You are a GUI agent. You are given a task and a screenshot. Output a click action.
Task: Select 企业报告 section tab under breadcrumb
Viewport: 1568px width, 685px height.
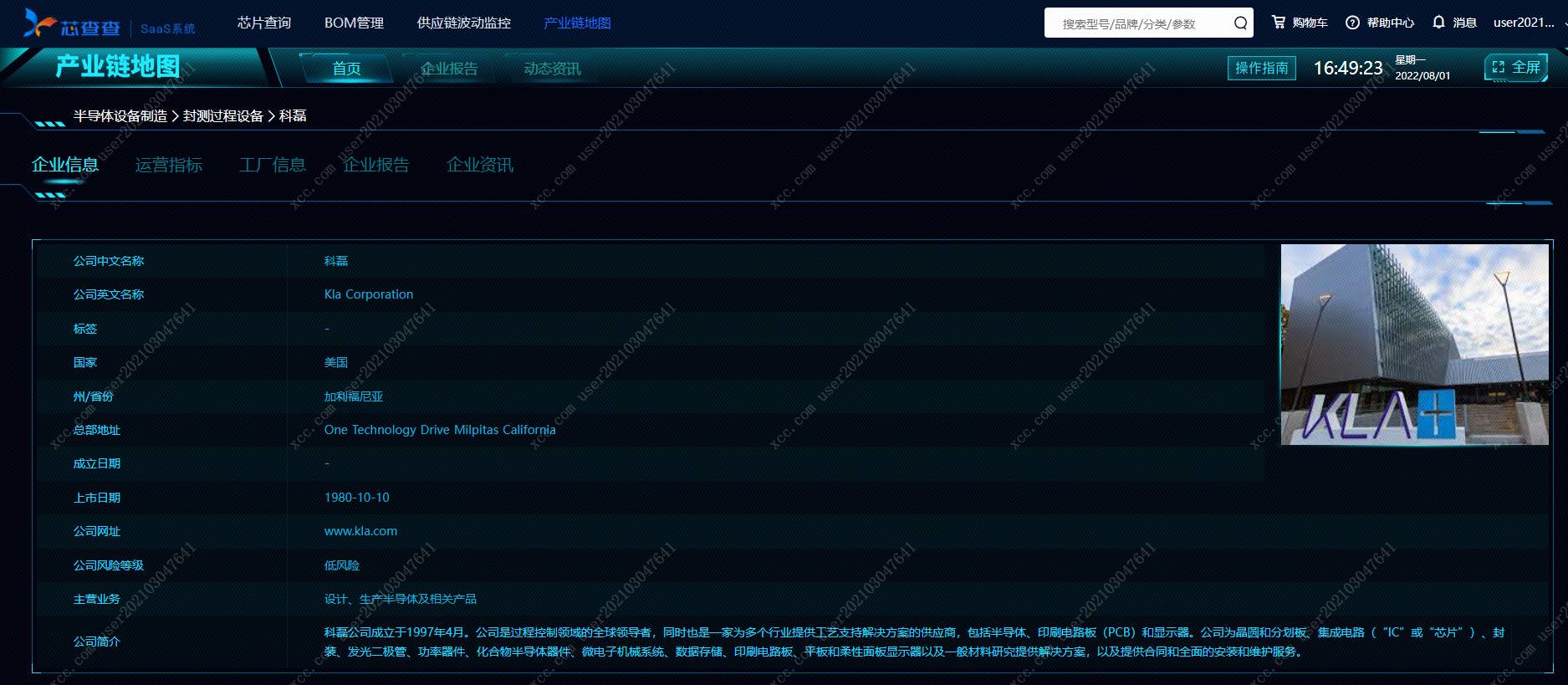coord(376,165)
